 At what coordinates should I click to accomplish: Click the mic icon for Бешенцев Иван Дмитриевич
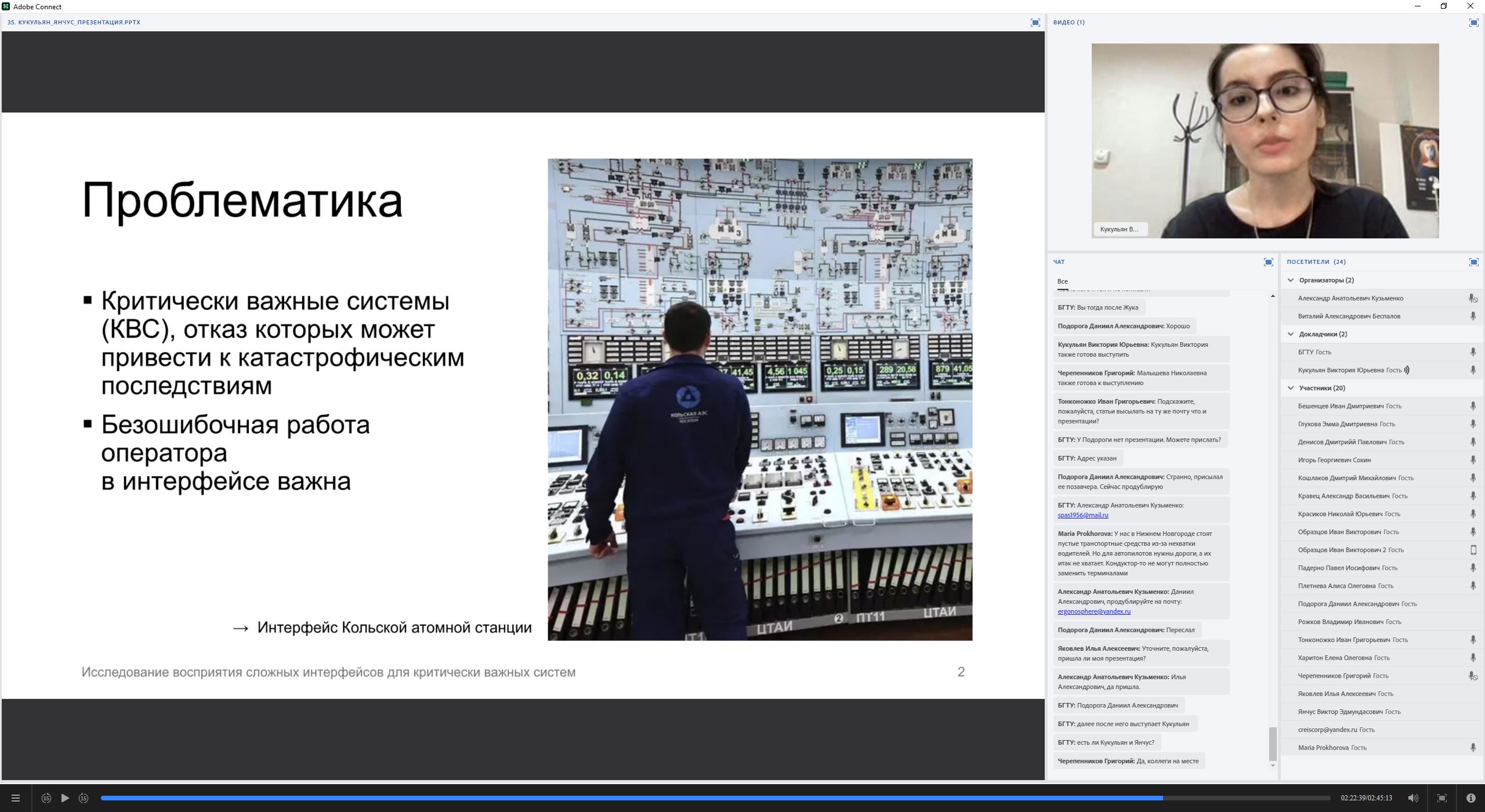[x=1473, y=406]
